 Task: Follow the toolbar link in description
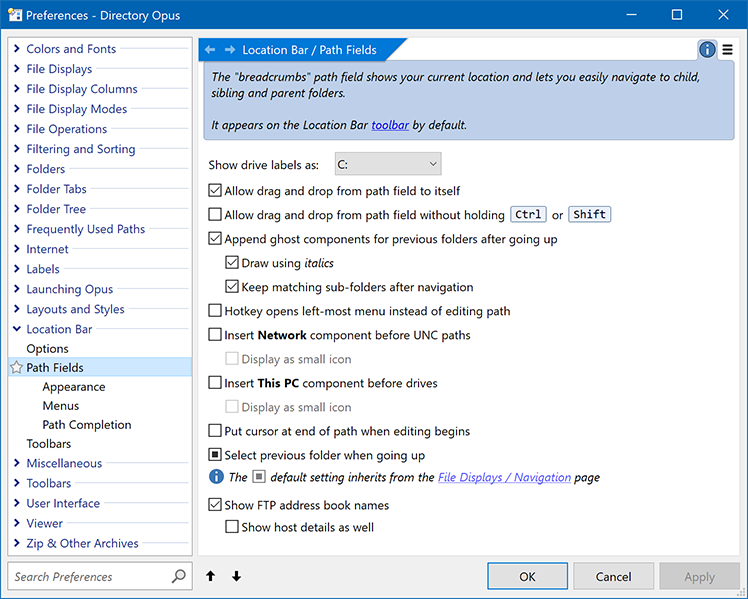pyautogui.click(x=390, y=125)
